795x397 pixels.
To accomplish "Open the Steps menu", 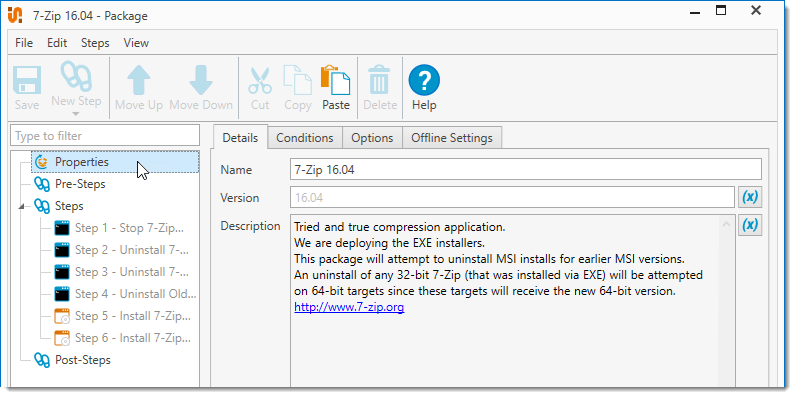I will pos(95,43).
